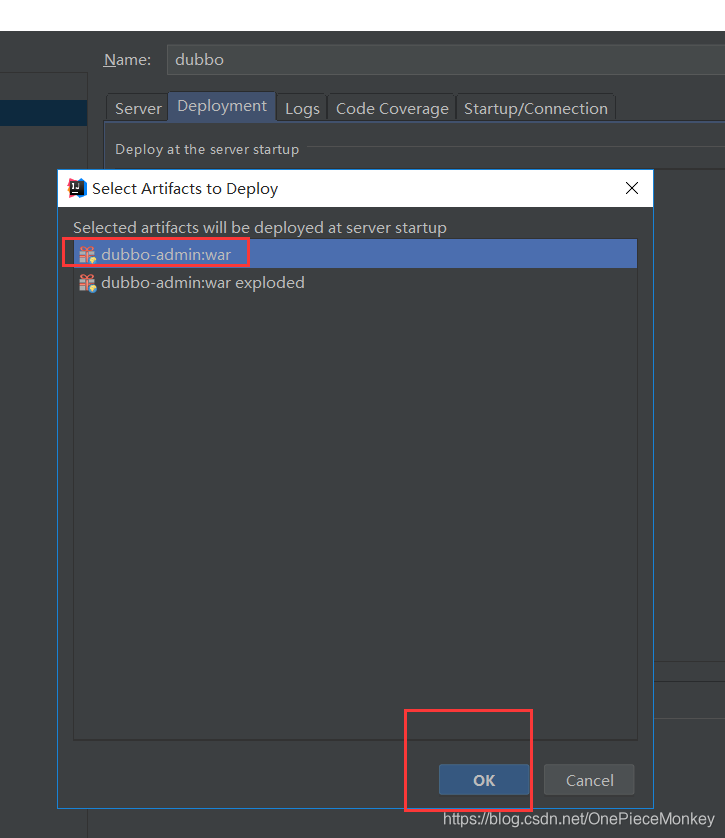The width and height of the screenshot is (725, 838).
Task: Select the dubbo-admin:war artifact
Action: pyautogui.click(x=355, y=254)
